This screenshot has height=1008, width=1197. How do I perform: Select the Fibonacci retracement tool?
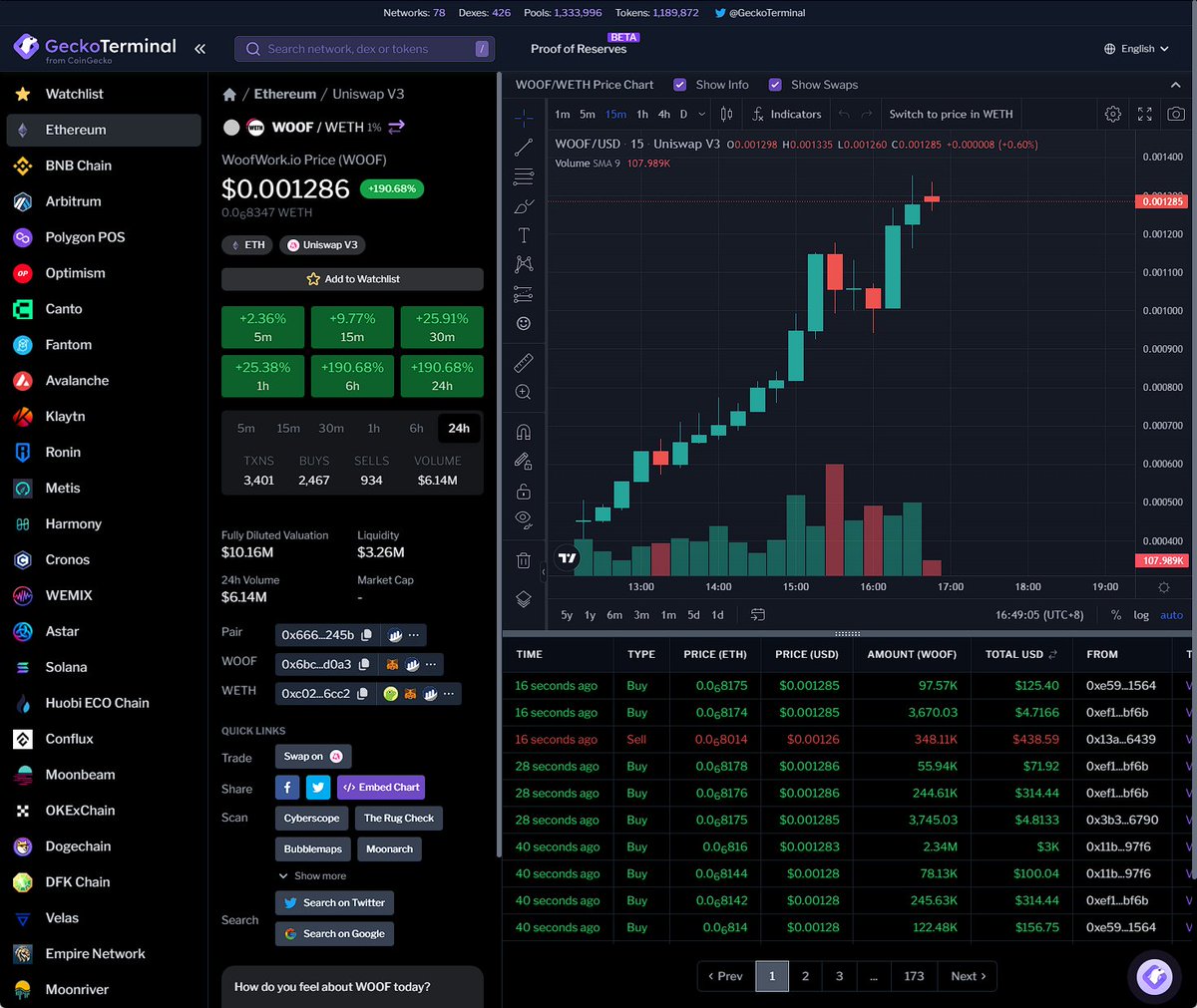(x=524, y=176)
